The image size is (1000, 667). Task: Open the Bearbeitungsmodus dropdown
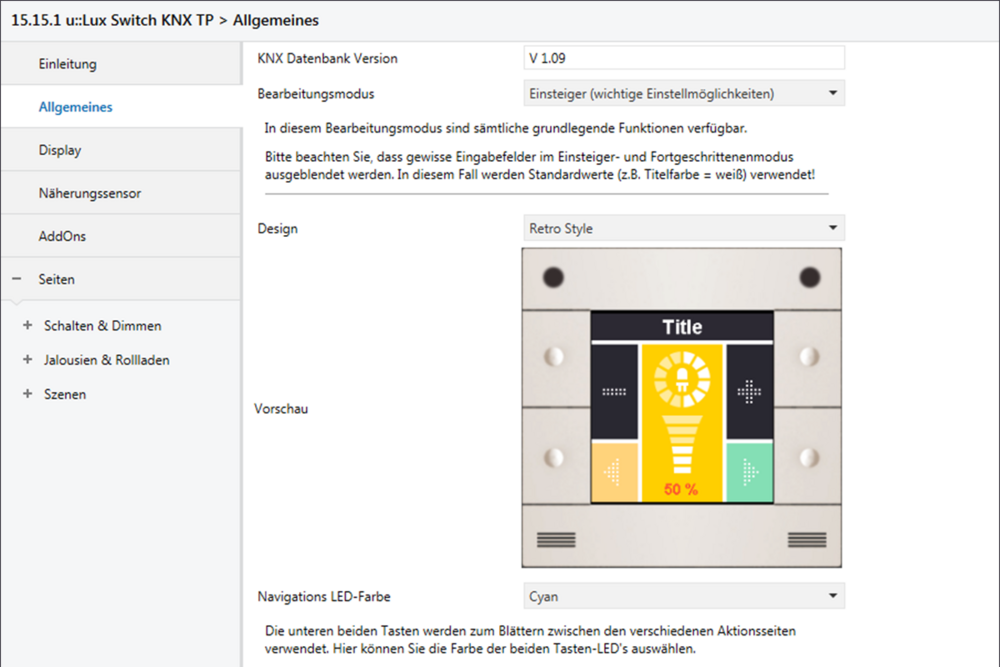pos(684,94)
